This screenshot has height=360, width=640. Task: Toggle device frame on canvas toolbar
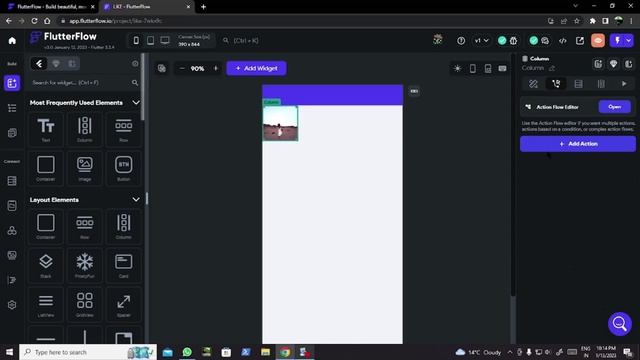472,69
